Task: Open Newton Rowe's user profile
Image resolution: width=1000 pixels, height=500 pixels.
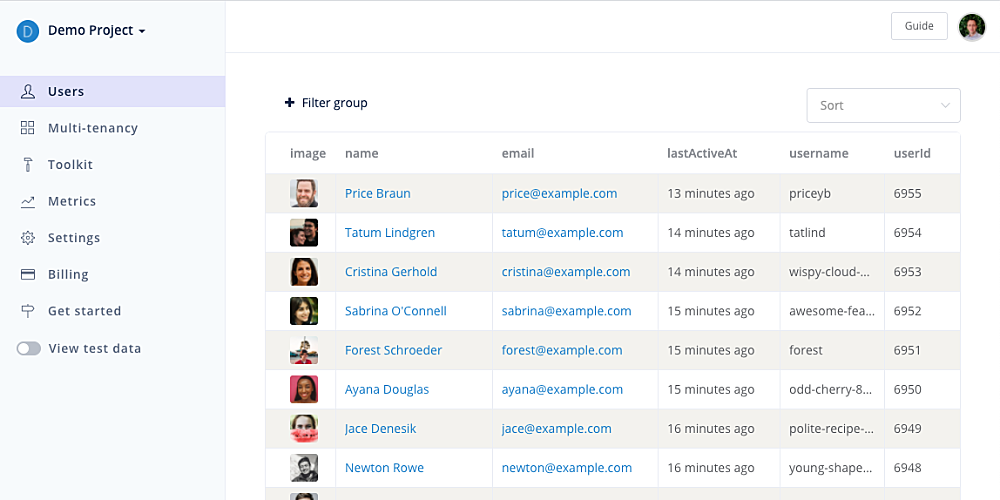Action: pos(385,468)
